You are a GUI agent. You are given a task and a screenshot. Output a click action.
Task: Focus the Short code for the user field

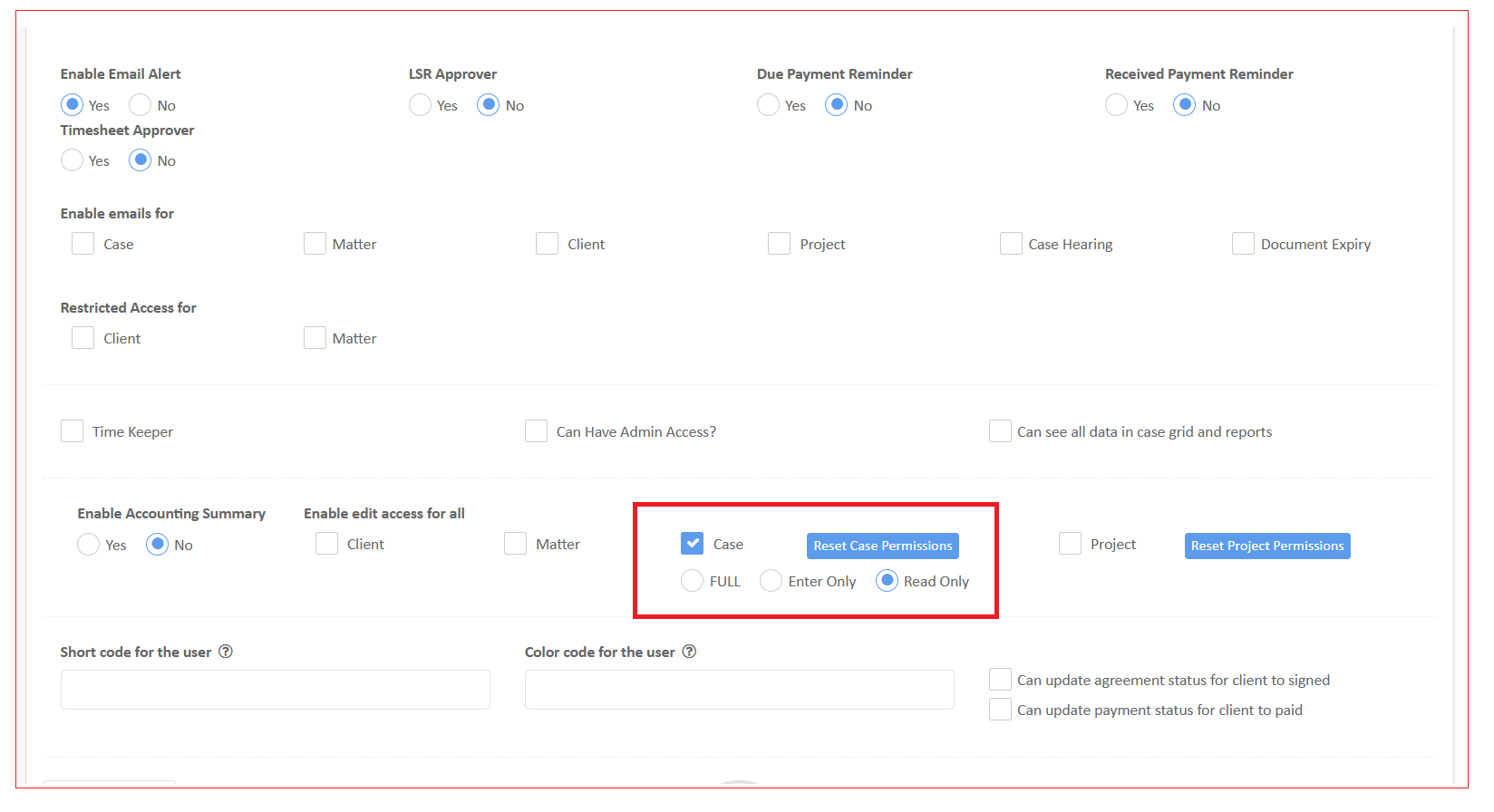pos(276,690)
